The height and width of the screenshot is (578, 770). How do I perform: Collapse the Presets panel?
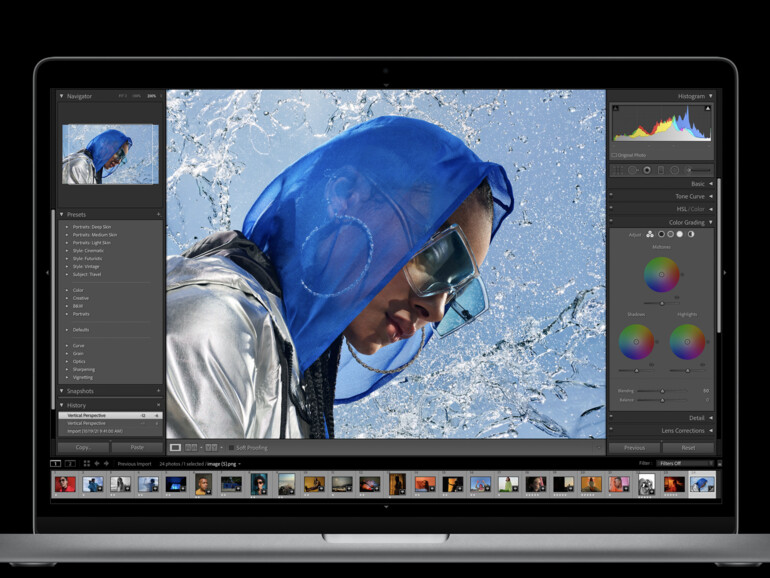(61, 215)
